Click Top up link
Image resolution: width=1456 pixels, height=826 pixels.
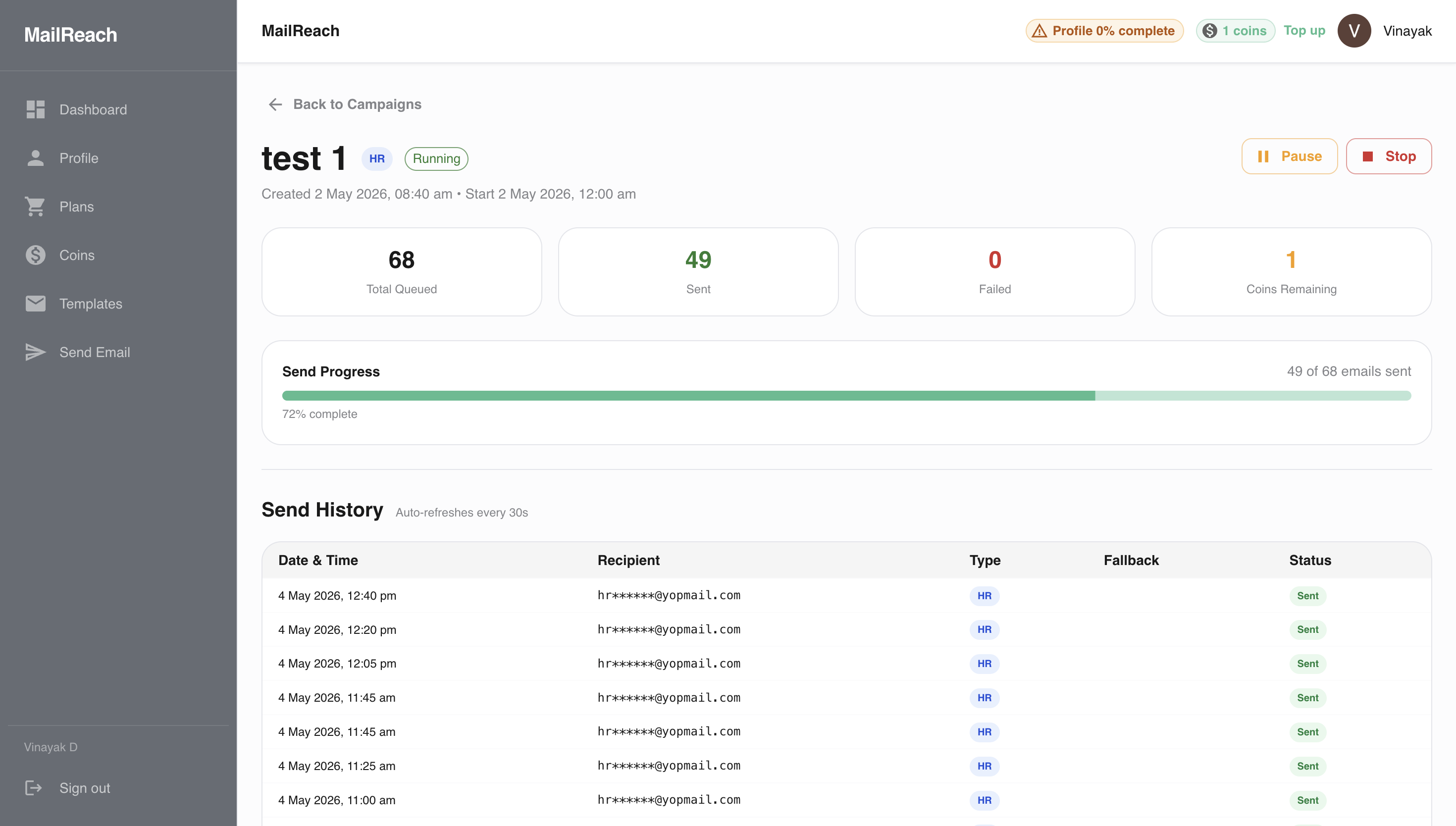[1304, 31]
